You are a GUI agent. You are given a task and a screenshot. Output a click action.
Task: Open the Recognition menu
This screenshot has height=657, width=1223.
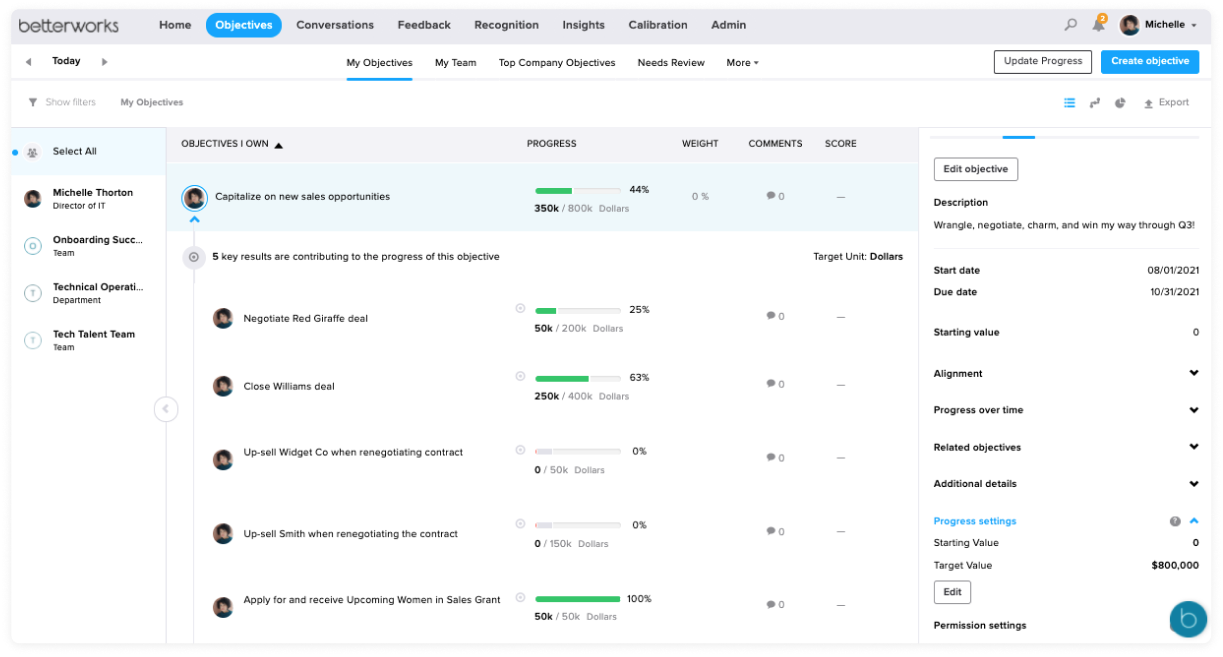(506, 25)
